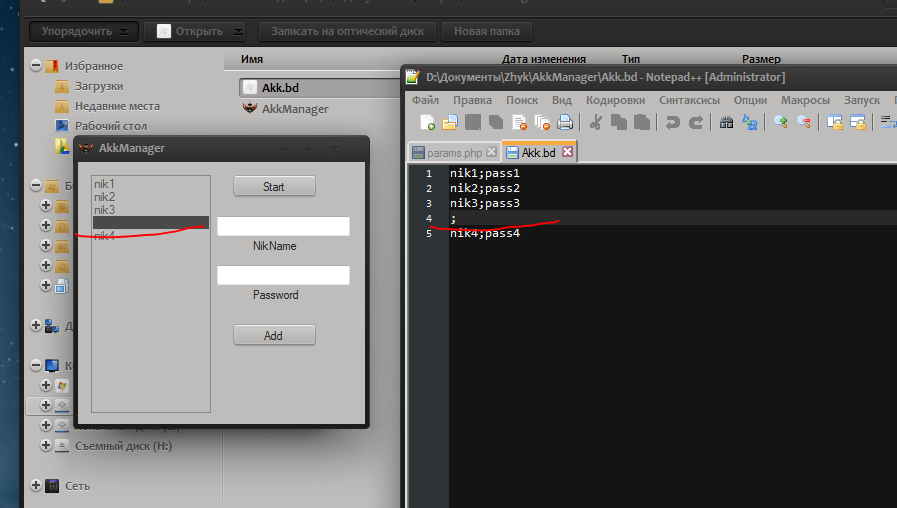Expand the Сеть tree node
897x508 pixels.
37,486
